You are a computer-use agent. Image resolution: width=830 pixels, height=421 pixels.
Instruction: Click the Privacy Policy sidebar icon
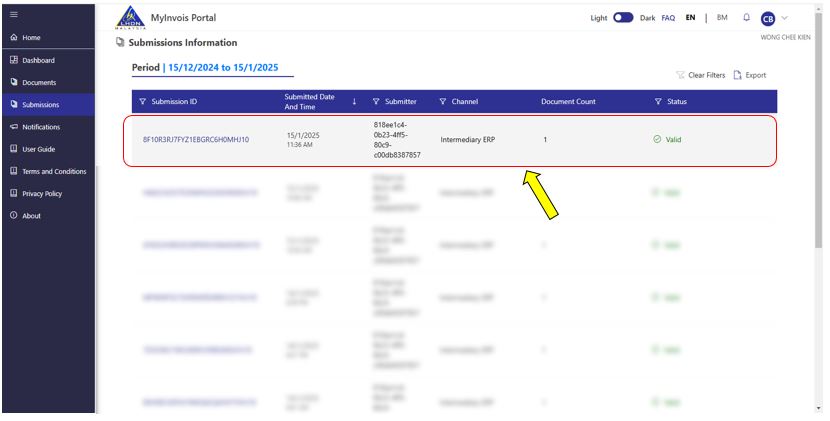14,193
